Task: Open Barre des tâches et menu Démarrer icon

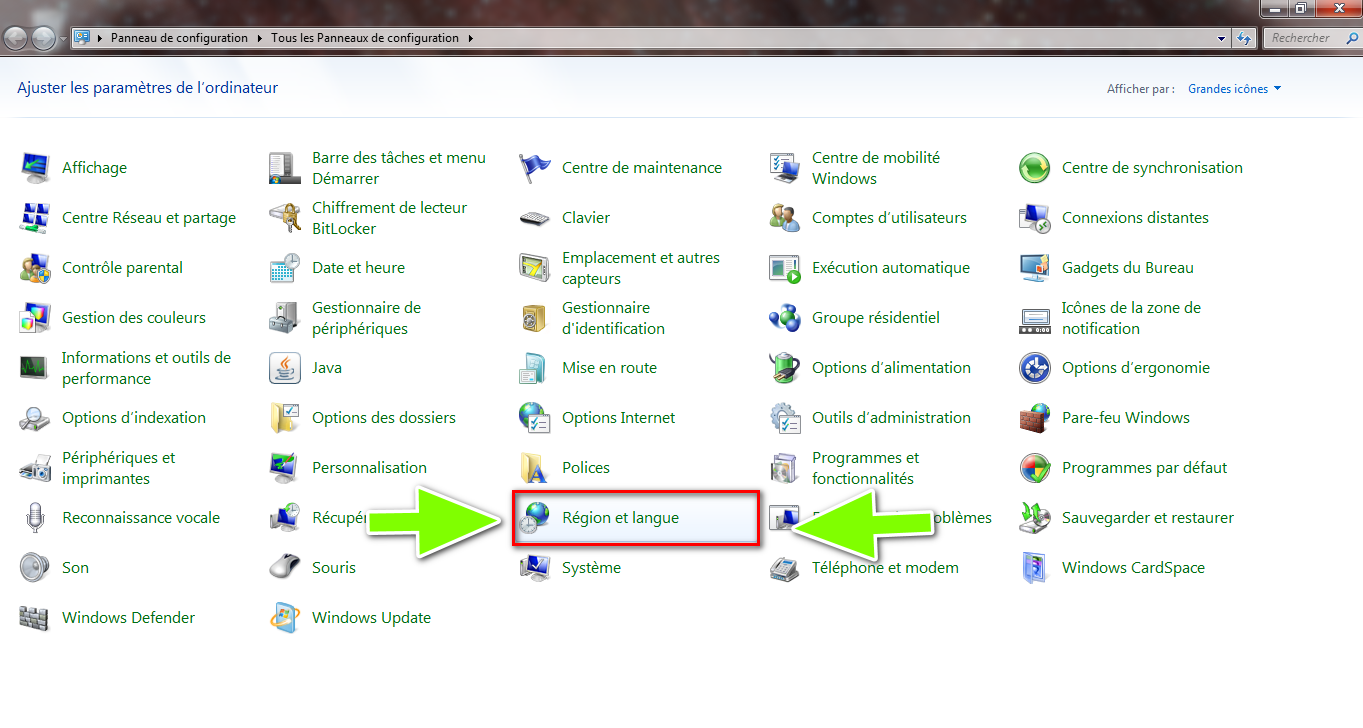Action: [x=285, y=168]
